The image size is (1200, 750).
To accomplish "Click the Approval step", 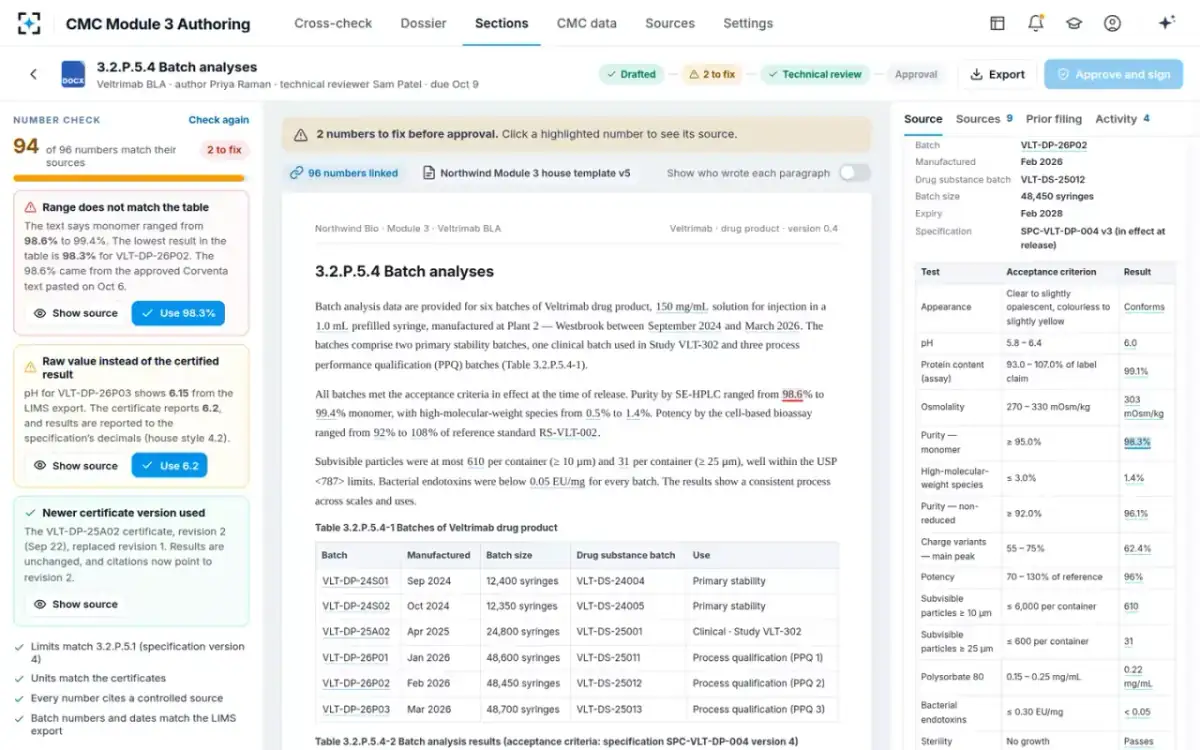I will coord(916,74).
